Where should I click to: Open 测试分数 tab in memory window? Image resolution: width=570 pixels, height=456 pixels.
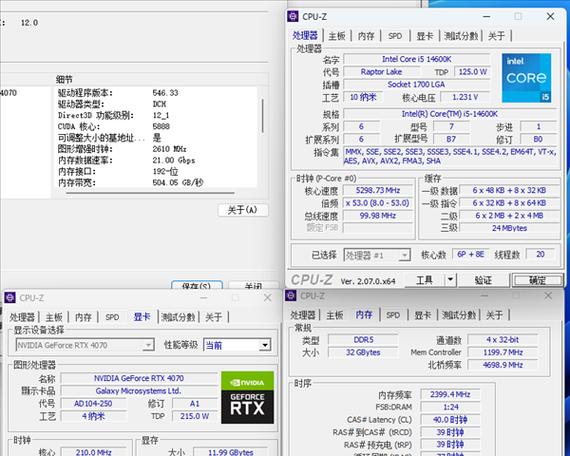click(459, 315)
